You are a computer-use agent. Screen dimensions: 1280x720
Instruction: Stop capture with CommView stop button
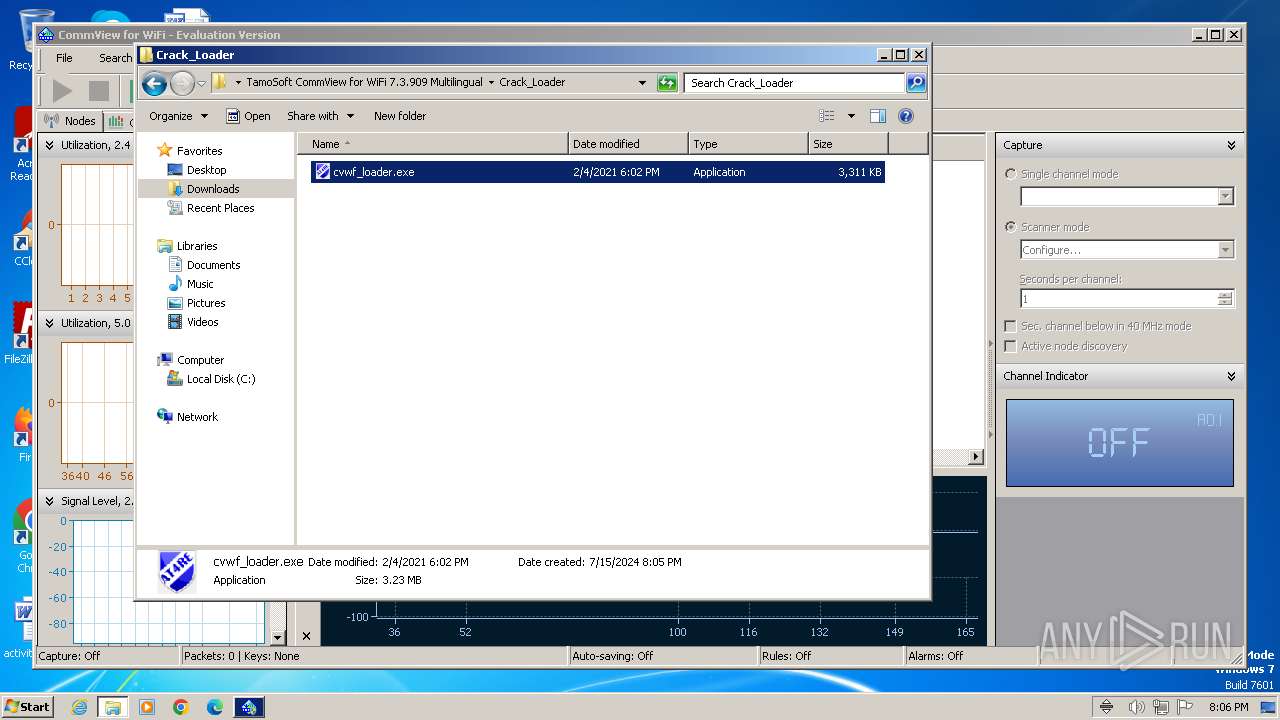pyautogui.click(x=98, y=91)
